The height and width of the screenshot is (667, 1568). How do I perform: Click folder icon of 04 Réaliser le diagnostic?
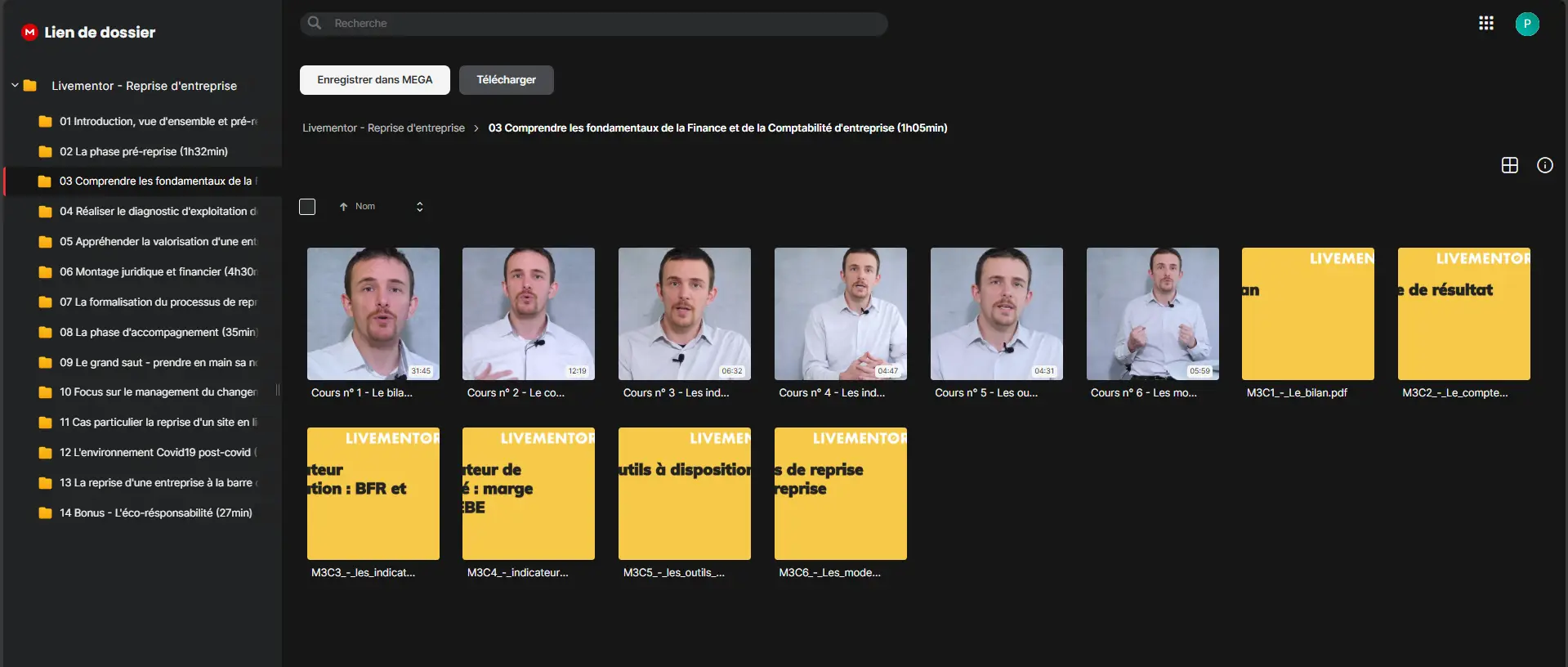click(46, 211)
